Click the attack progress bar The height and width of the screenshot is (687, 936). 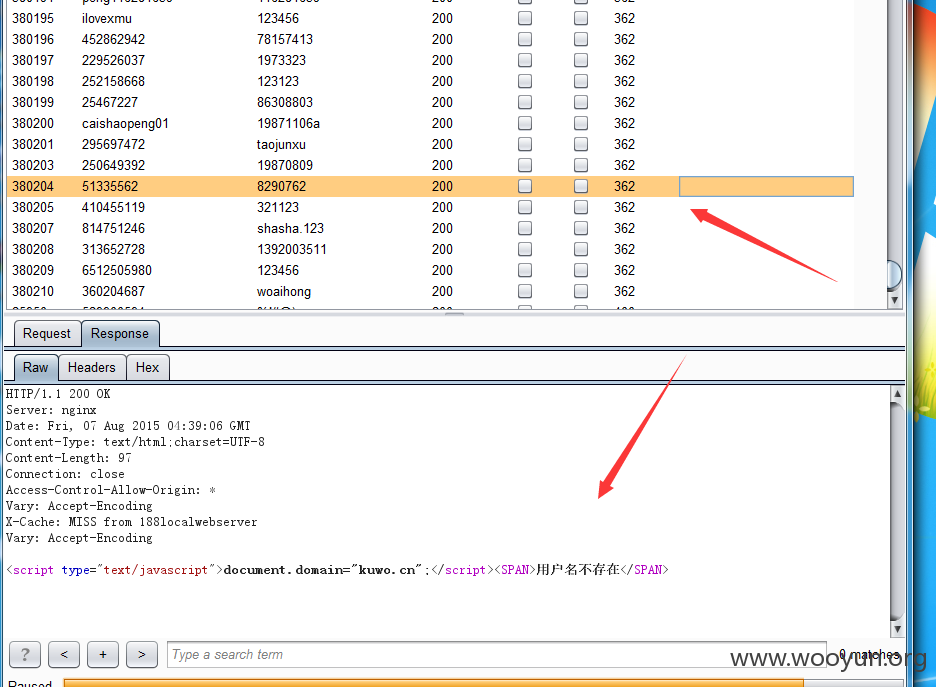[x=483, y=683]
